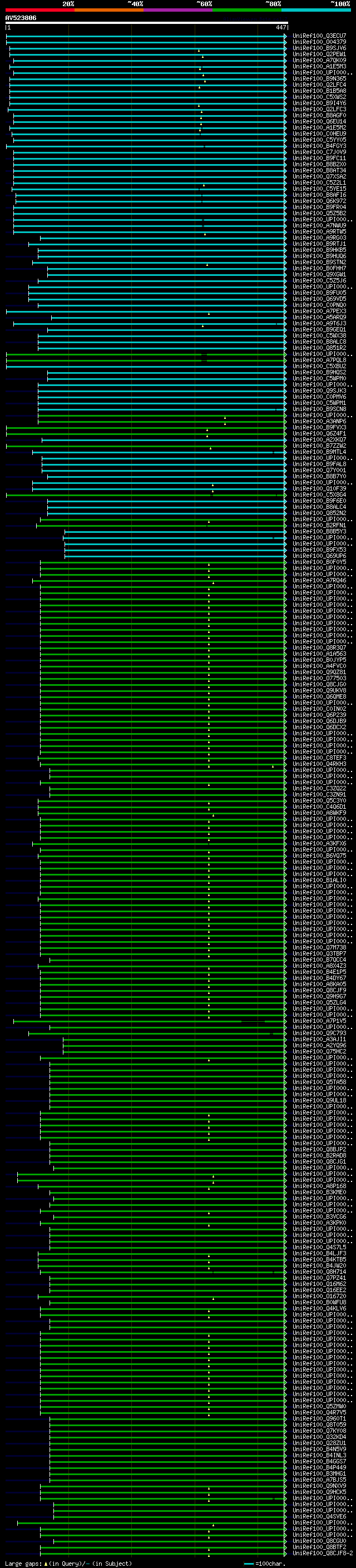Select hit UniRef100_A1E5M3
The image size is (356, 1568).
point(319,66)
